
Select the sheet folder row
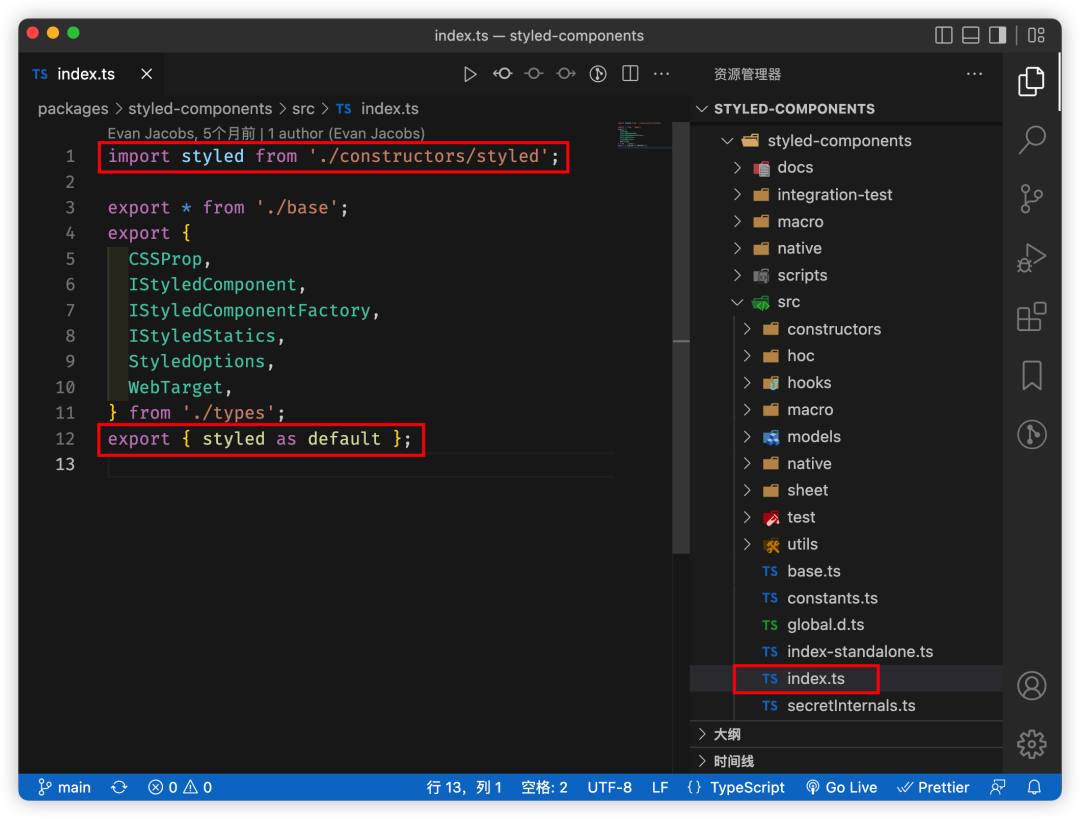pyautogui.click(x=846, y=490)
